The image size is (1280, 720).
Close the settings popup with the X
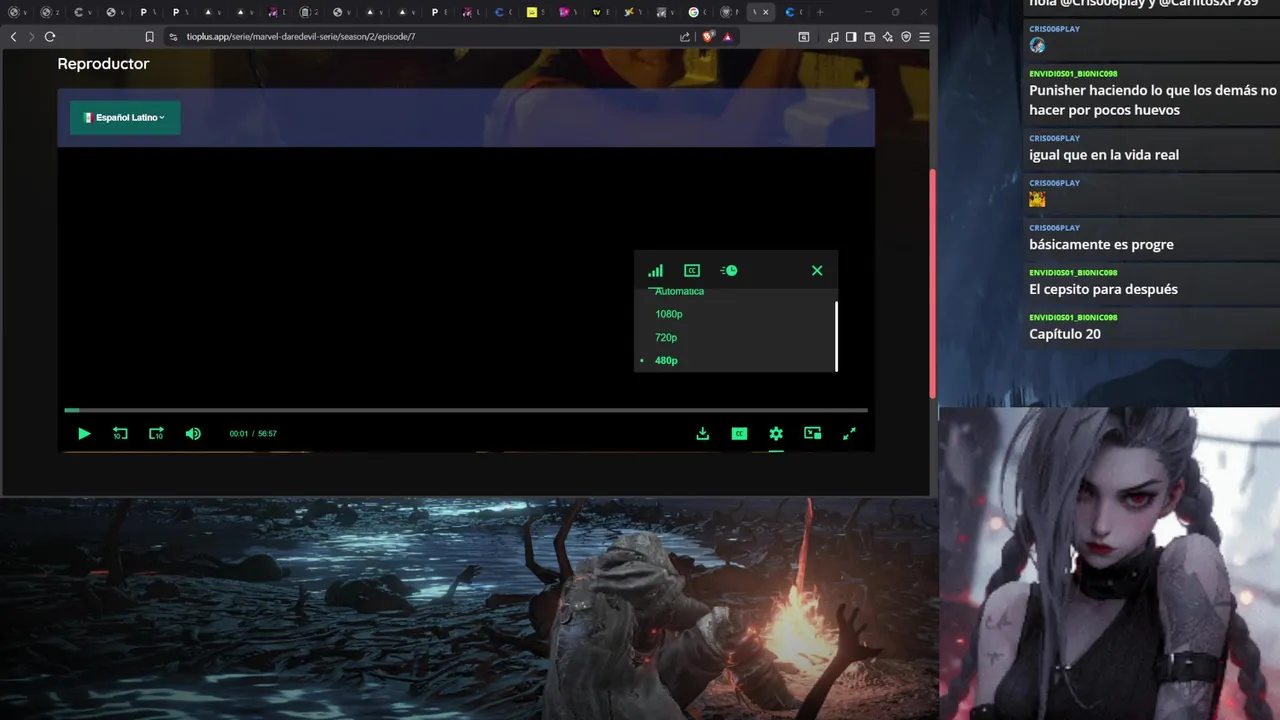(x=817, y=270)
